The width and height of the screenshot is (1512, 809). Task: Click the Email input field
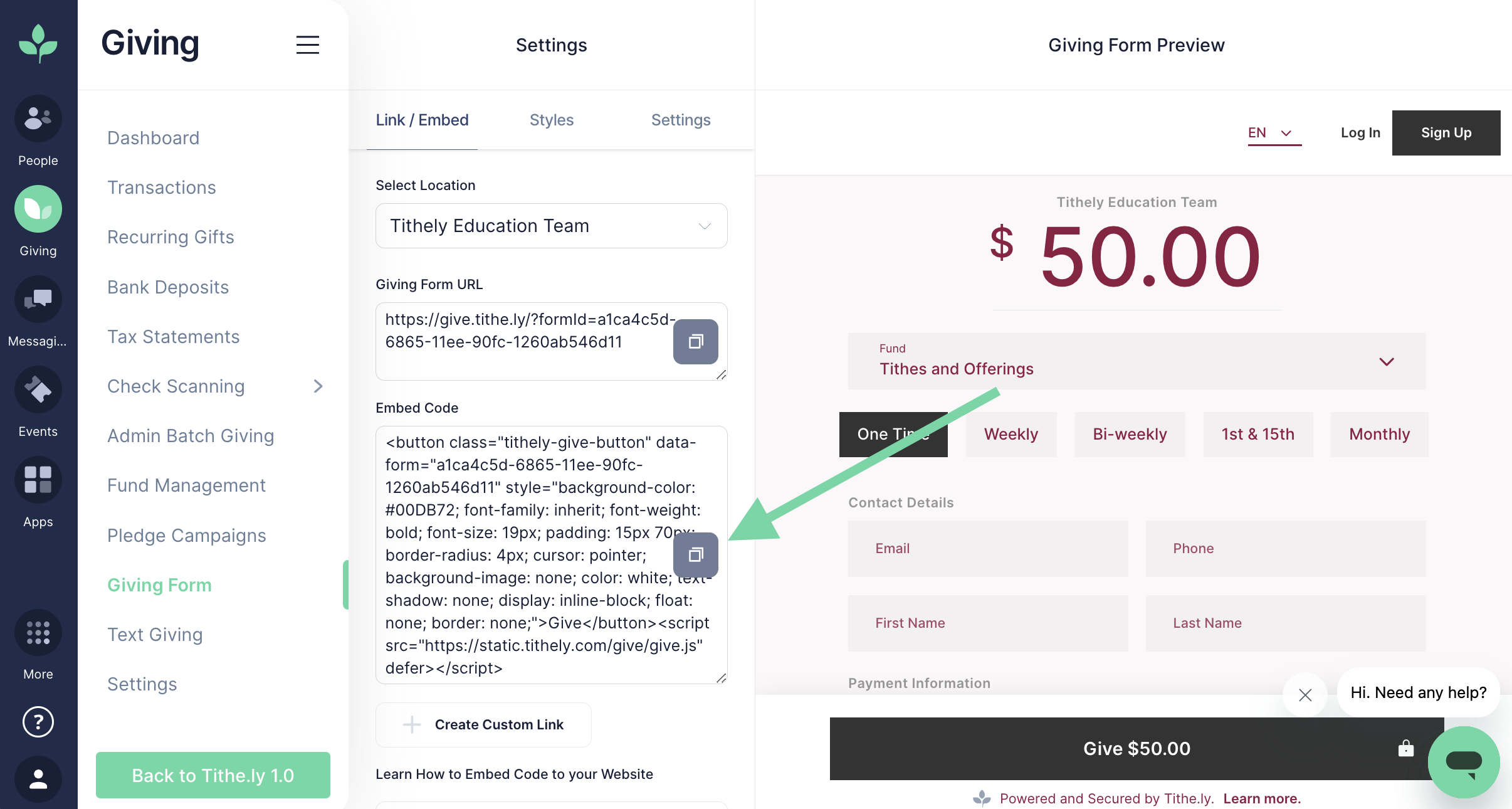[988, 549]
